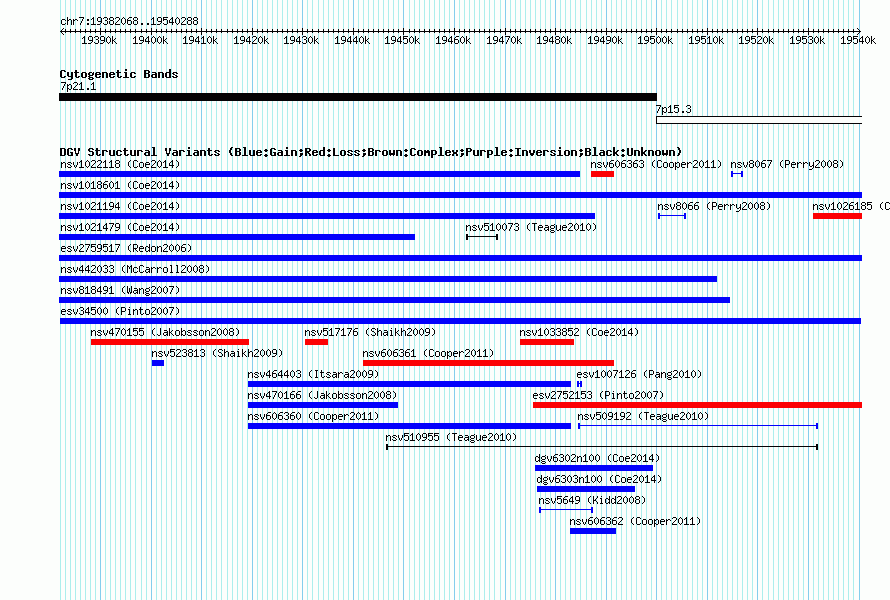This screenshot has height=600, width=890.
Task: Click the red bar under nsv606361
Action: coord(488,363)
